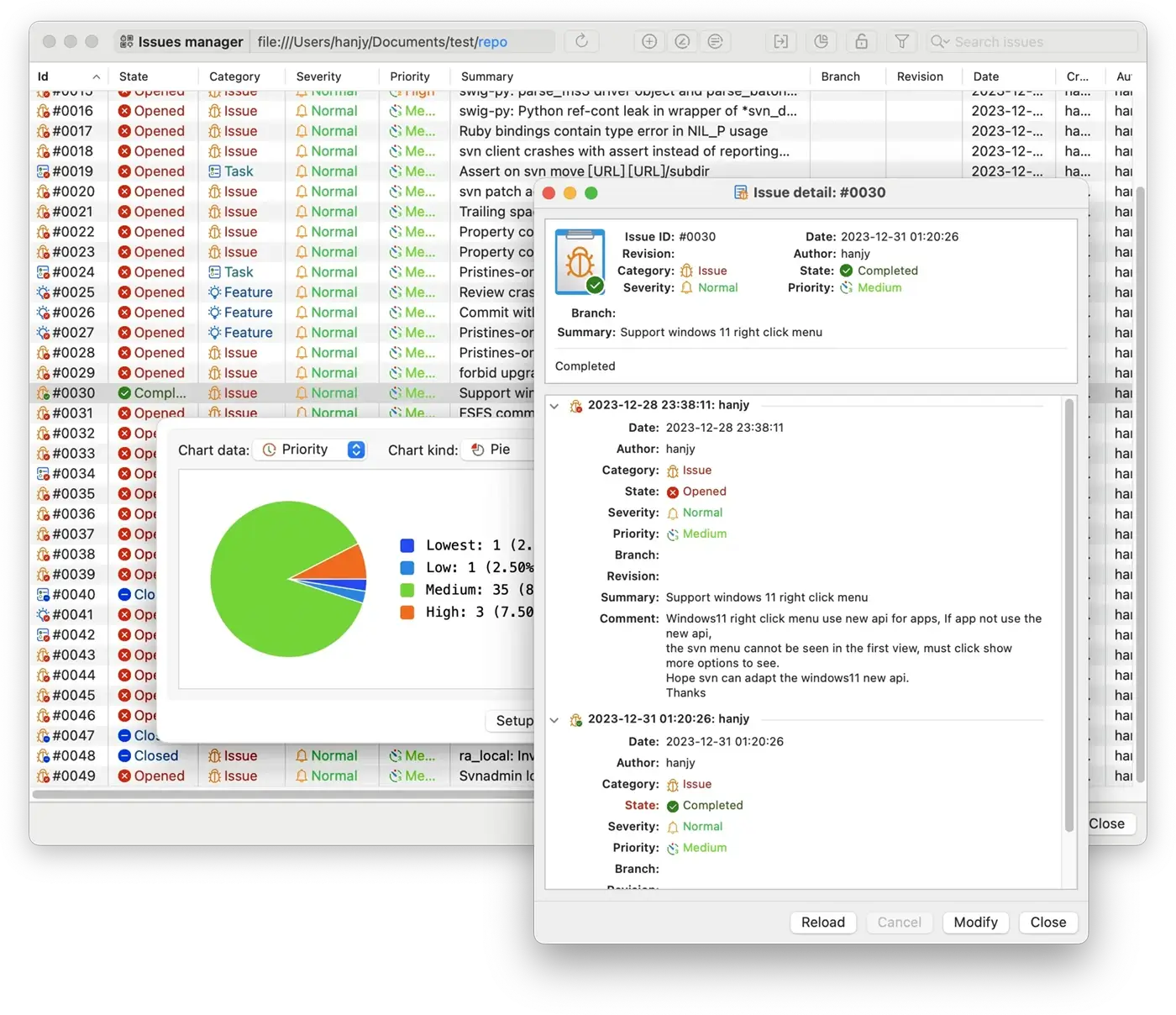Image resolution: width=1176 pixels, height=1015 pixels.
Task: Export issues using the arrow-in-box toolbar icon
Action: click(780, 40)
